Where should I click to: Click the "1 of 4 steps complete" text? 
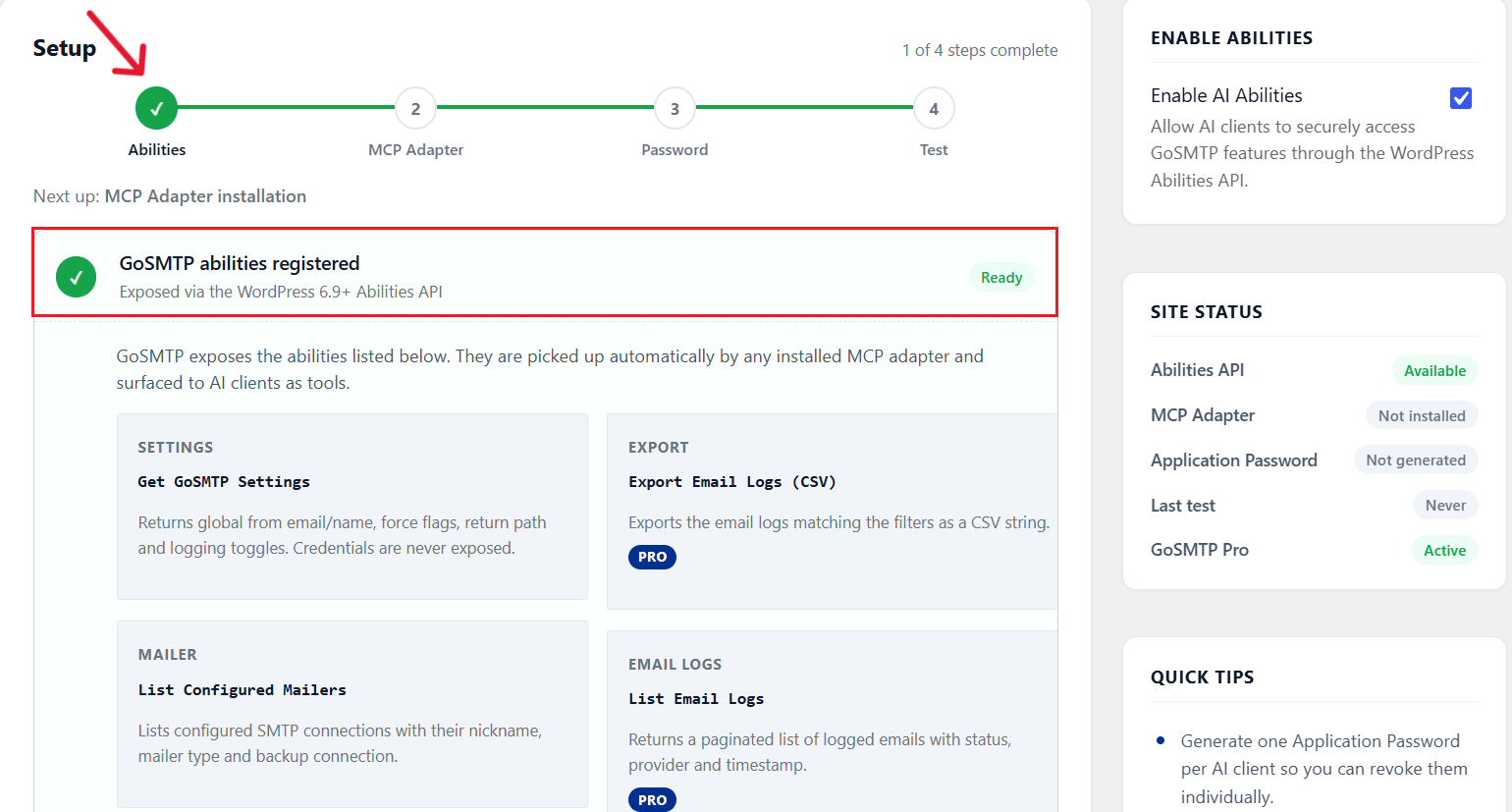tap(980, 50)
